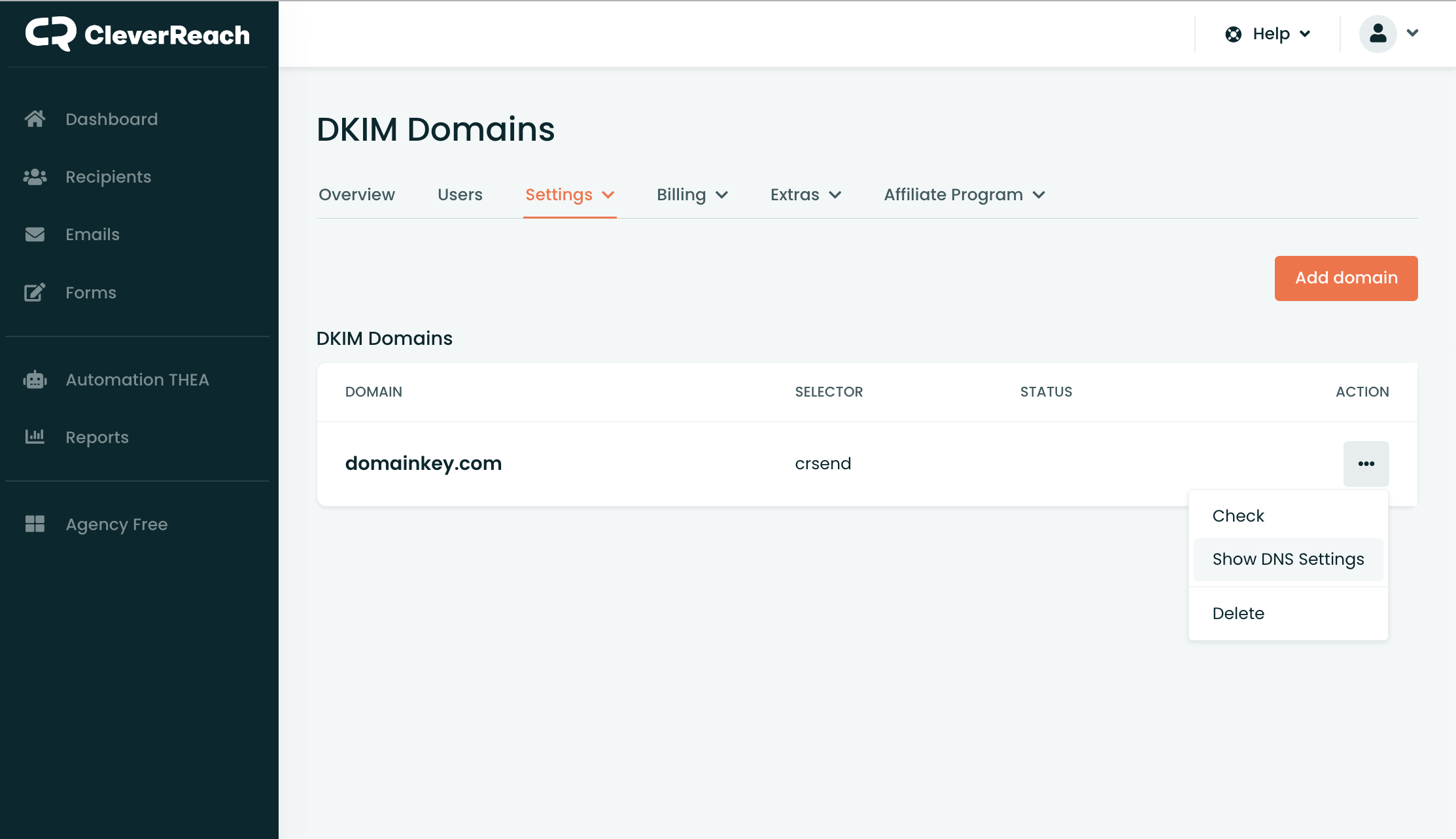Switch to the Overview tab
This screenshot has height=839, width=1456.
click(x=356, y=195)
